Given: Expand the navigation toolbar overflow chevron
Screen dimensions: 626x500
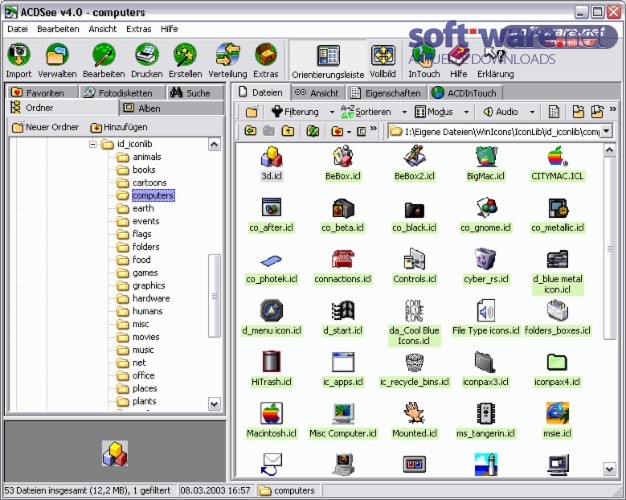Looking at the screenshot, I should (373, 128).
